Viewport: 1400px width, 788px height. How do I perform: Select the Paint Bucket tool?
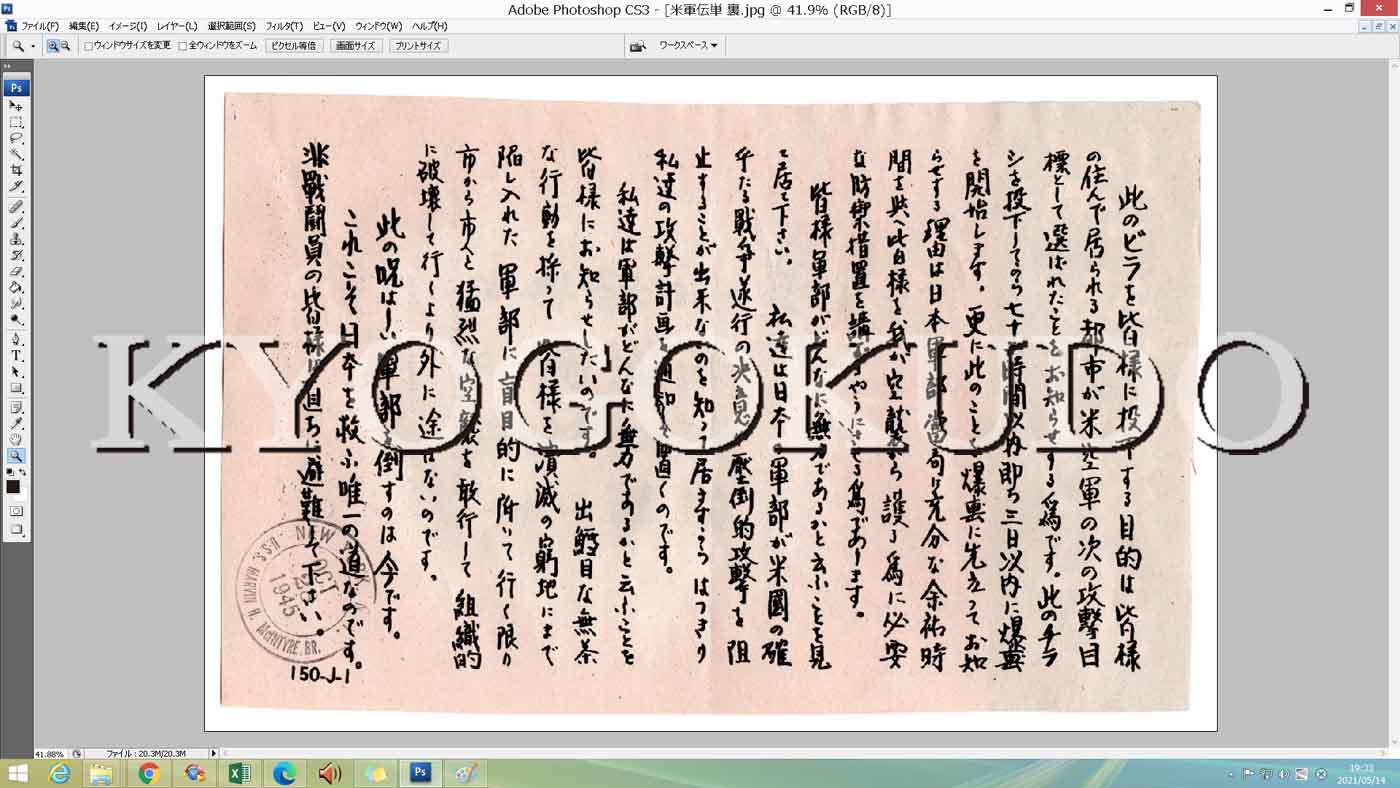point(16,287)
